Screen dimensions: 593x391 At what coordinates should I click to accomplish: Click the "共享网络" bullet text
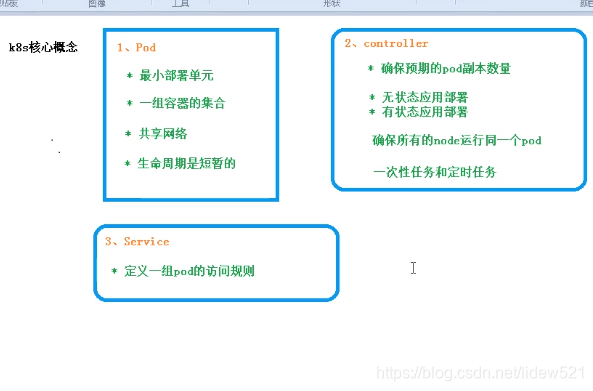[163, 133]
